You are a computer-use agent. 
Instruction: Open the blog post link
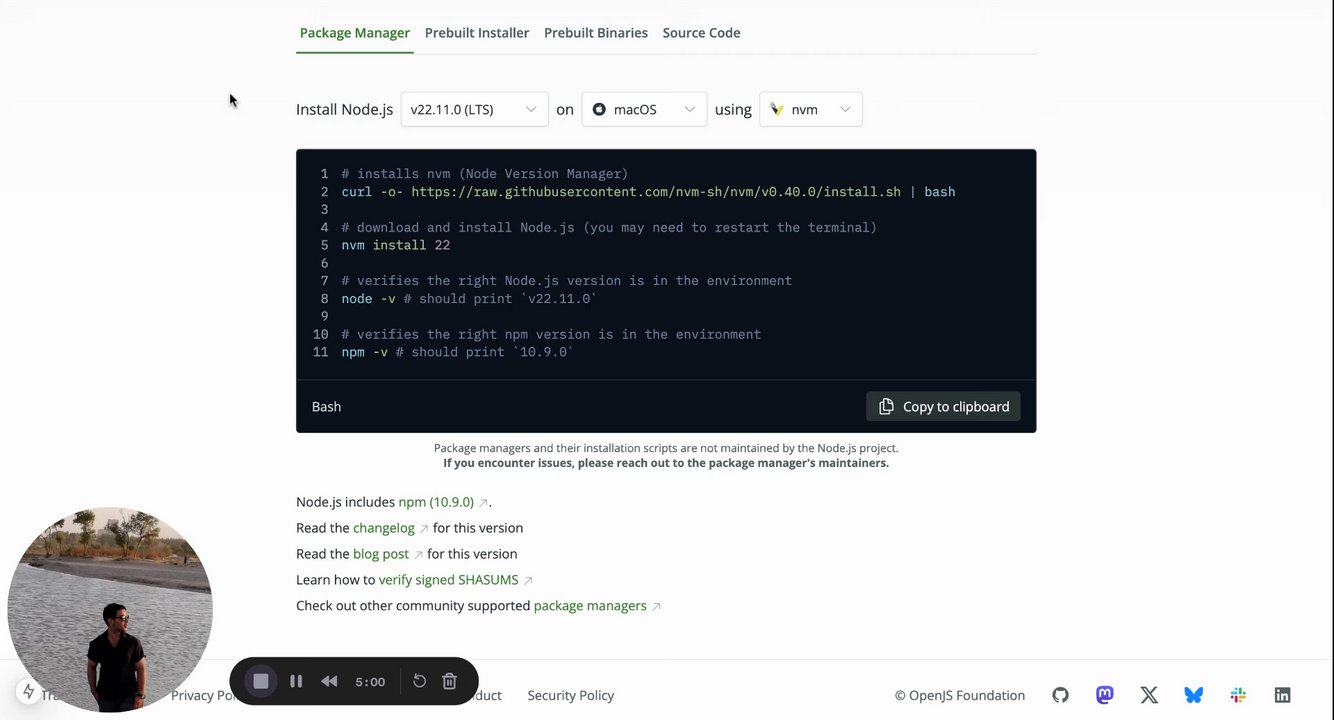tap(388, 554)
